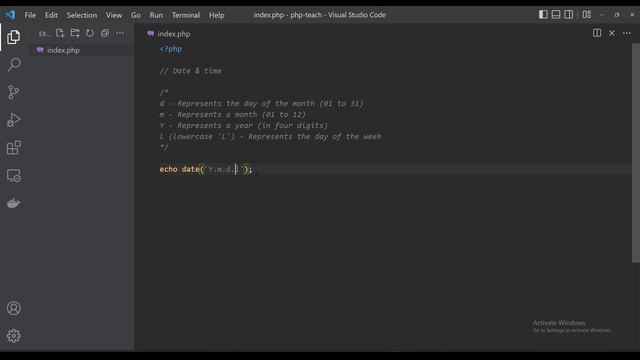
Task: Click the 'day of the month' comment line
Action: pyautogui.click(x=261, y=104)
